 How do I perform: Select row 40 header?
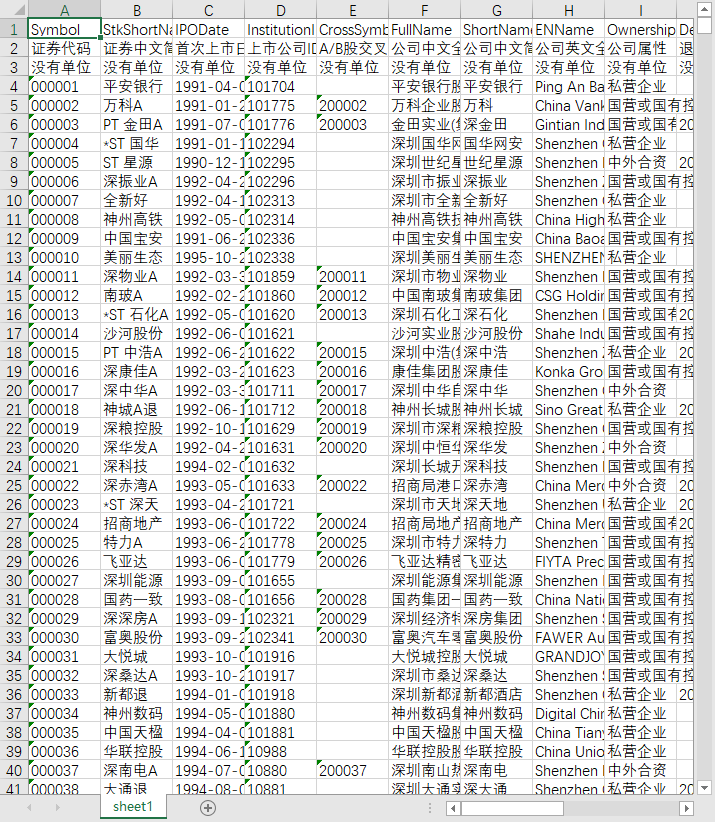(14, 771)
